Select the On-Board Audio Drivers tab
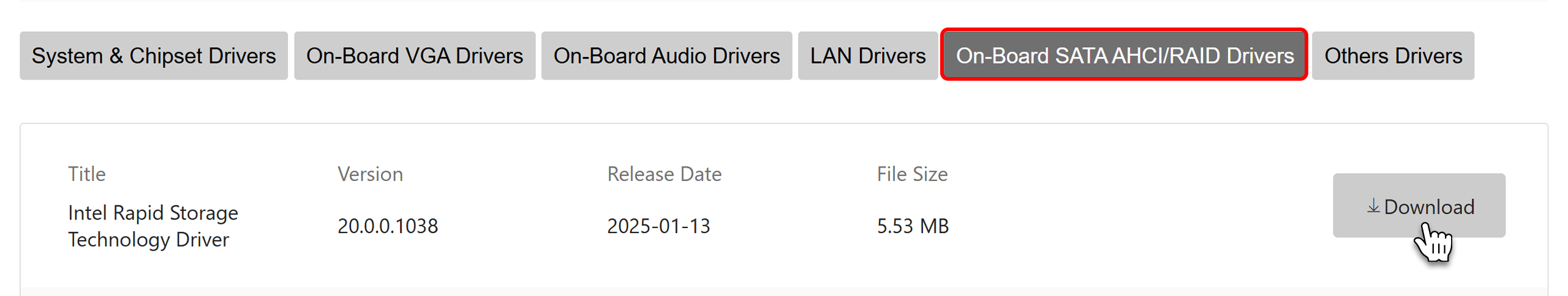The image size is (1568, 296). click(666, 56)
